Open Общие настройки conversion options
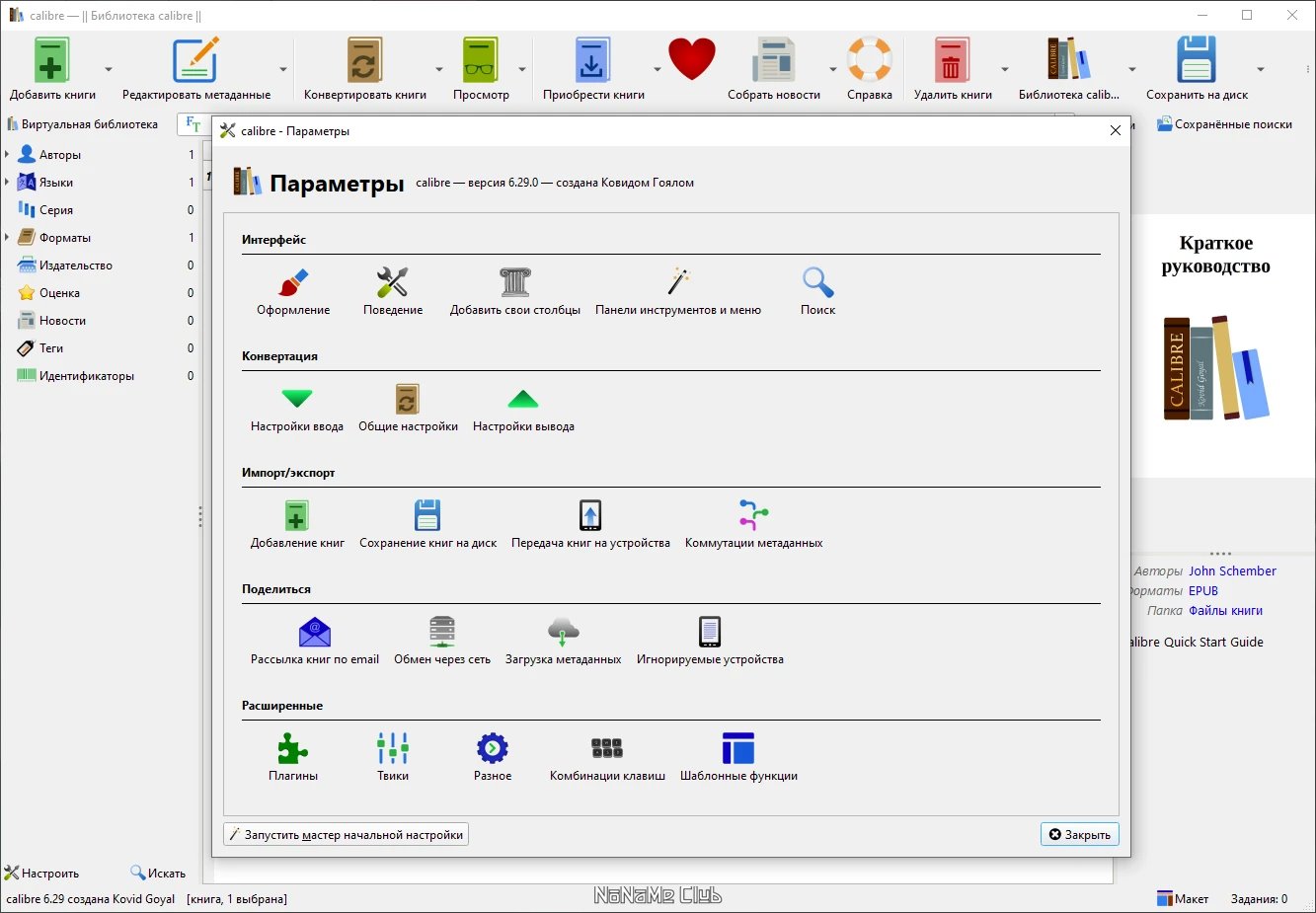The height and width of the screenshot is (913, 1316). point(408,409)
